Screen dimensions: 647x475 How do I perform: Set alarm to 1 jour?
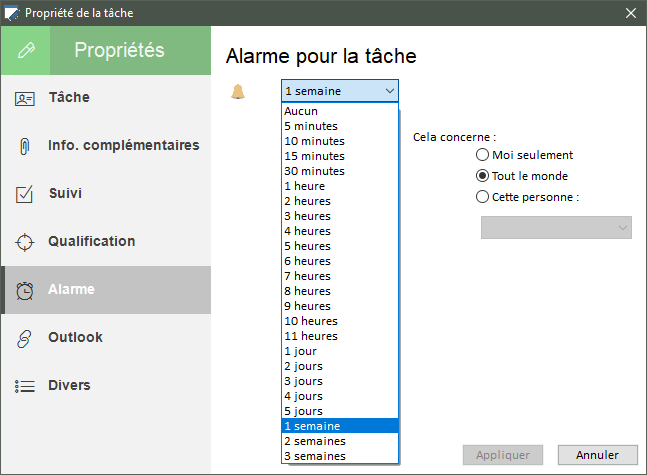point(340,351)
